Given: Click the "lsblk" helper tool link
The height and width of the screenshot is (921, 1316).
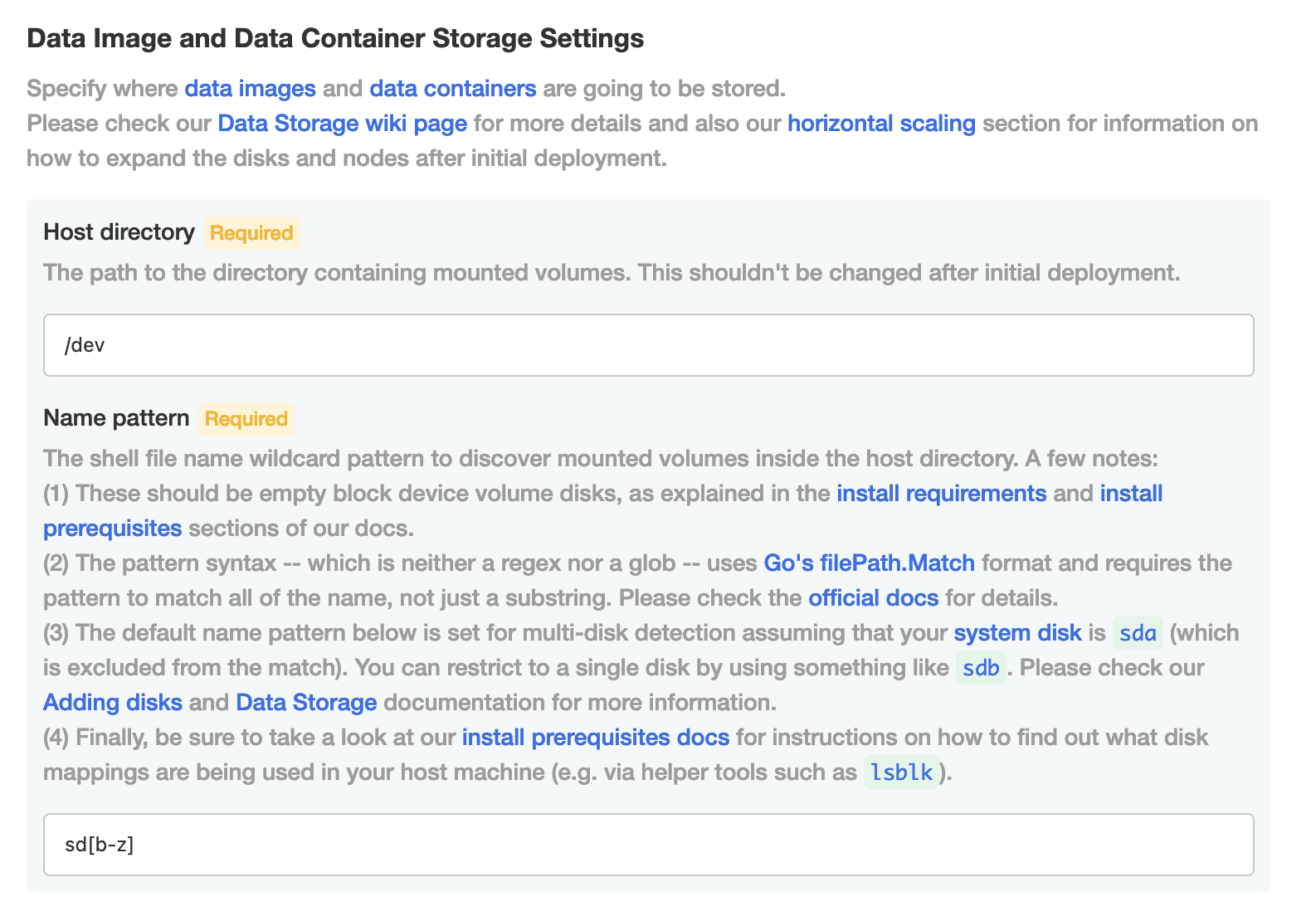Looking at the screenshot, I should [x=902, y=772].
